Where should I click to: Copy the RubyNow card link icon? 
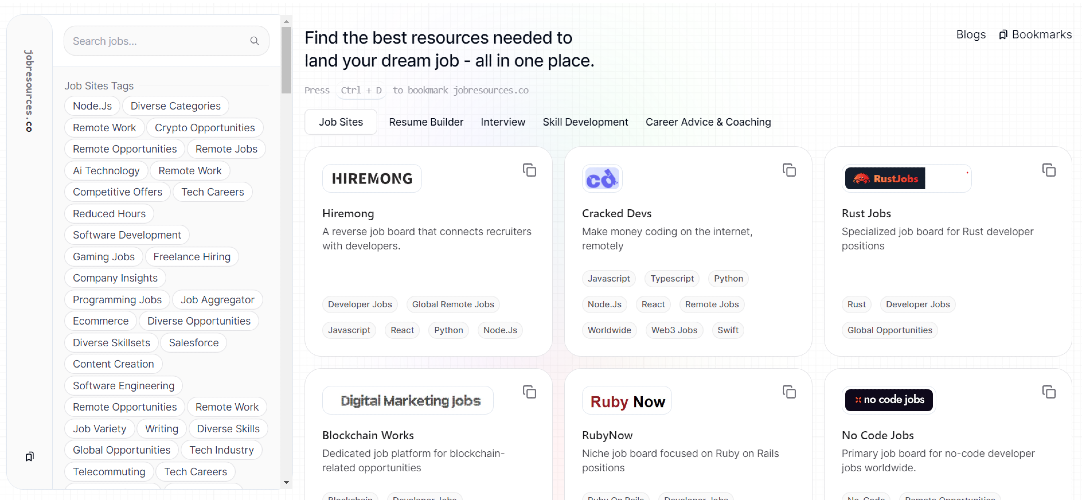[789, 392]
